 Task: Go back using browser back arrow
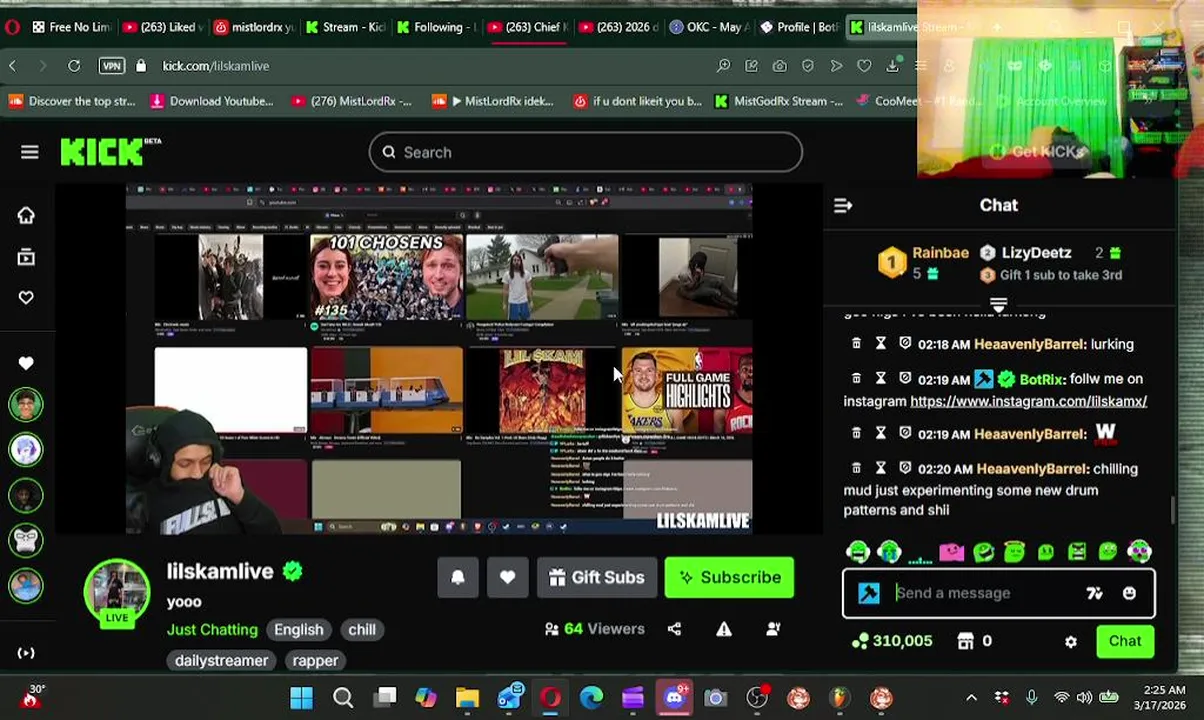tap(13, 66)
